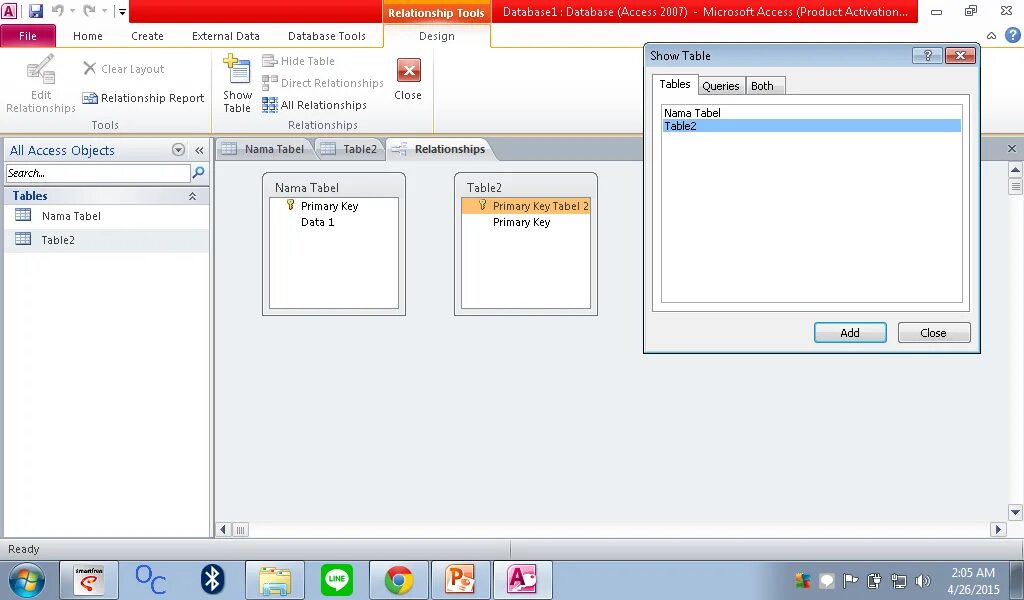Click the Show Table dialog help question mark
This screenshot has width=1024, height=600.
pyautogui.click(x=927, y=55)
